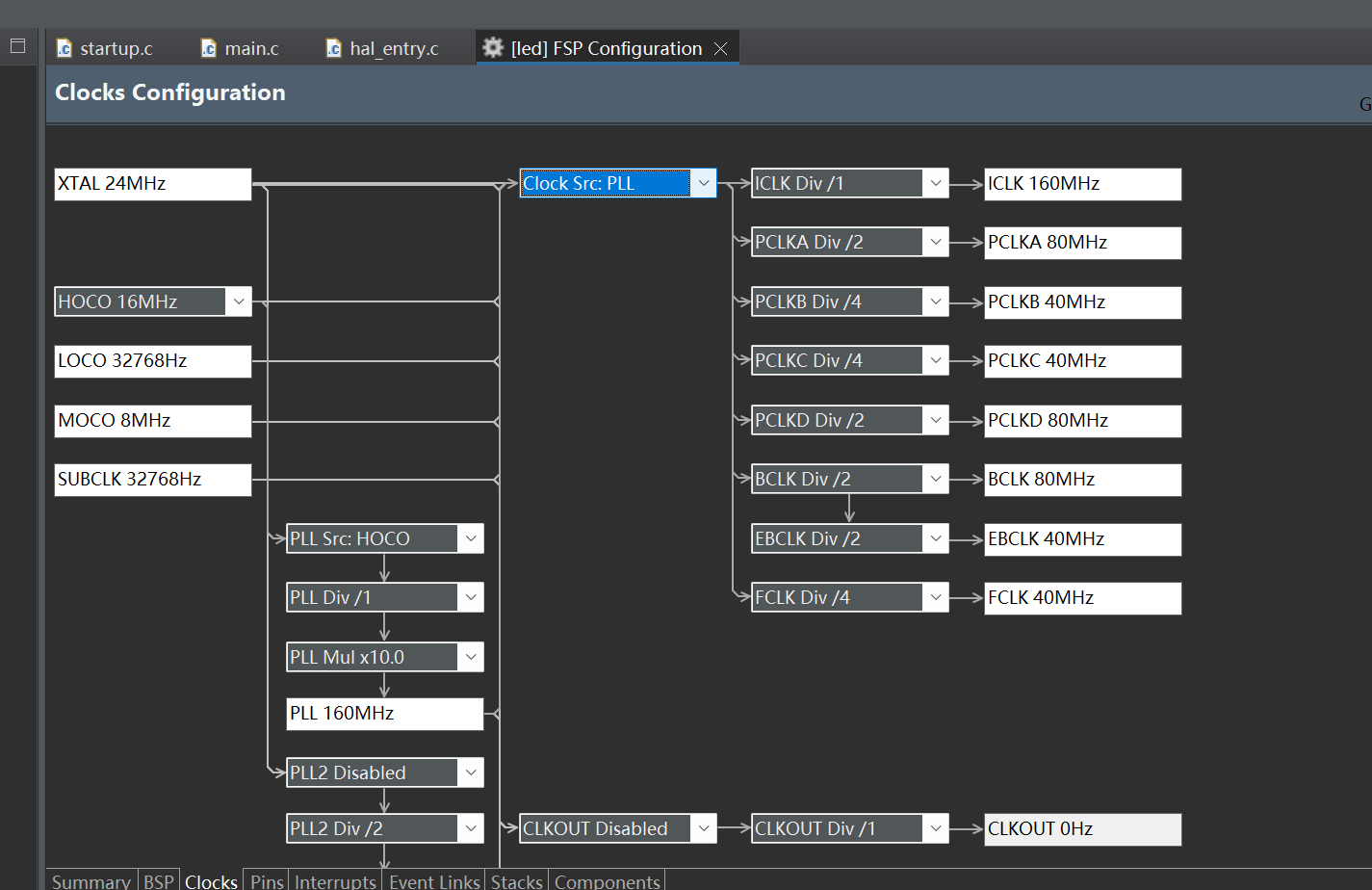Viewport: 1372px width, 890px height.
Task: Open the BSP configuration tab
Action: [x=159, y=880]
